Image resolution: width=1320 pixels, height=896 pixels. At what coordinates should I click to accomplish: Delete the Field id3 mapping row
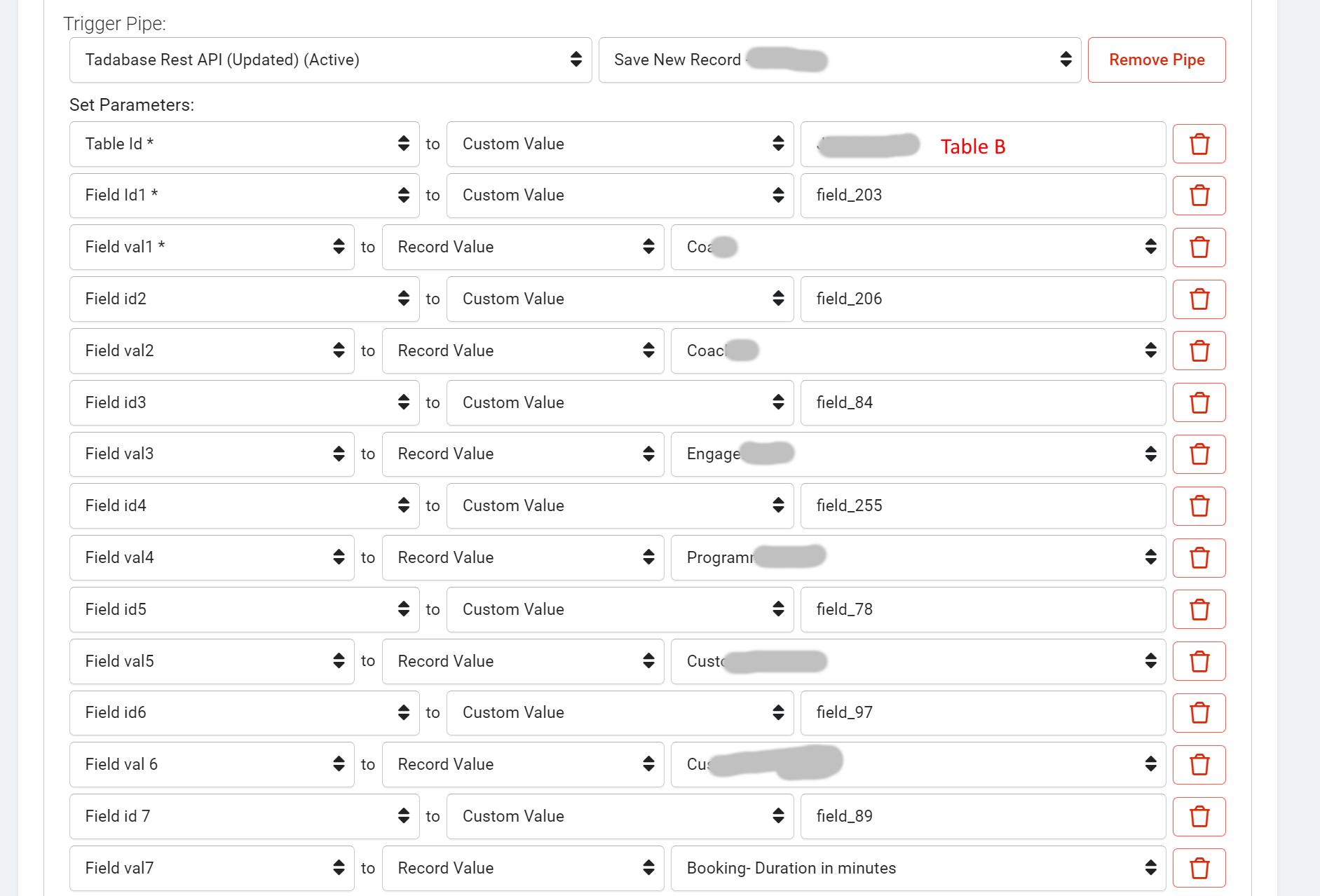(1199, 402)
